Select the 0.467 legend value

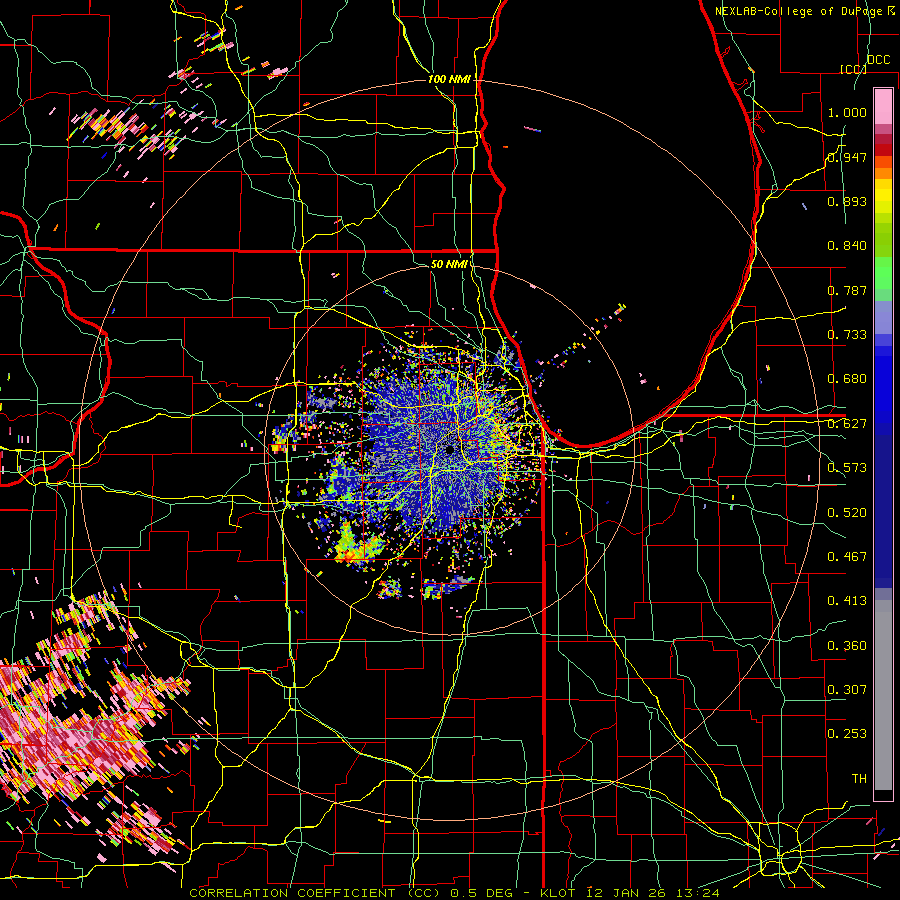pyautogui.click(x=847, y=557)
